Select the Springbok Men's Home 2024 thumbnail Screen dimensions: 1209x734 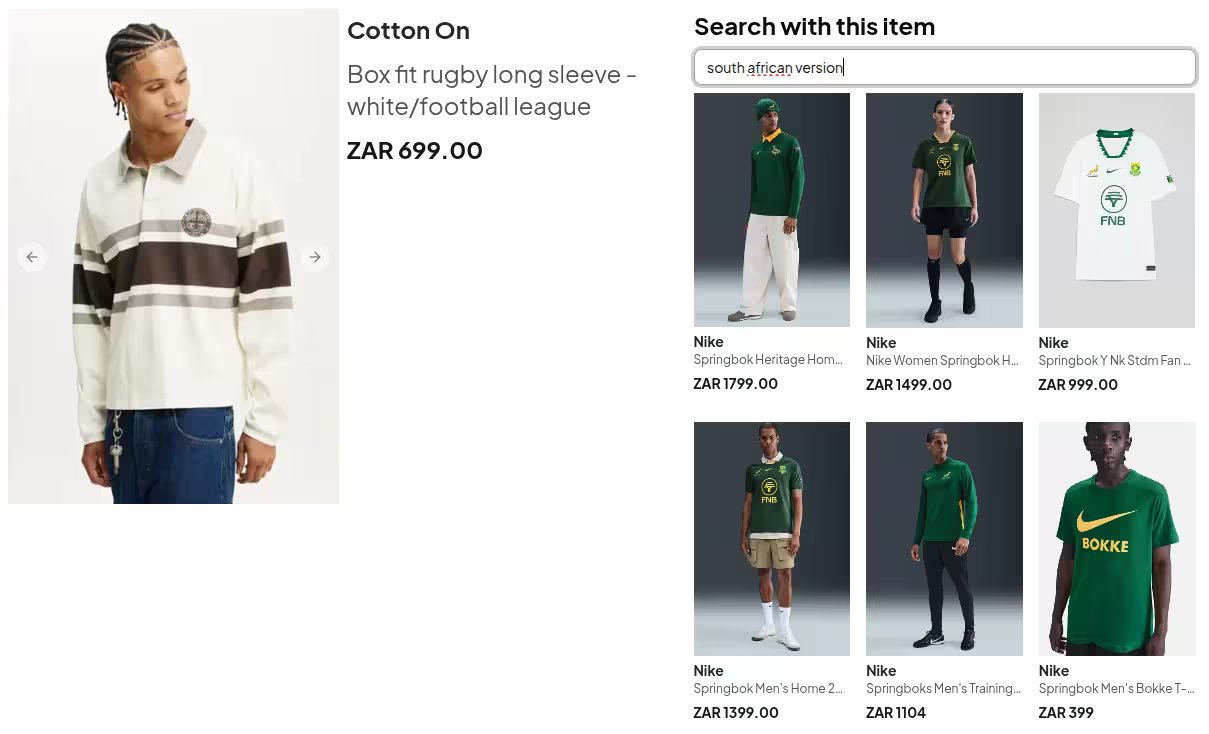coord(771,538)
